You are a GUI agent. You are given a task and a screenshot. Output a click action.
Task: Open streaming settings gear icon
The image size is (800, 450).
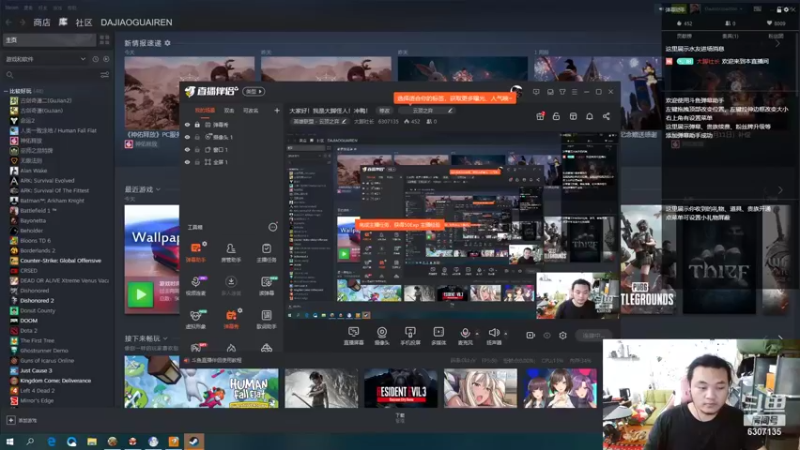563,335
